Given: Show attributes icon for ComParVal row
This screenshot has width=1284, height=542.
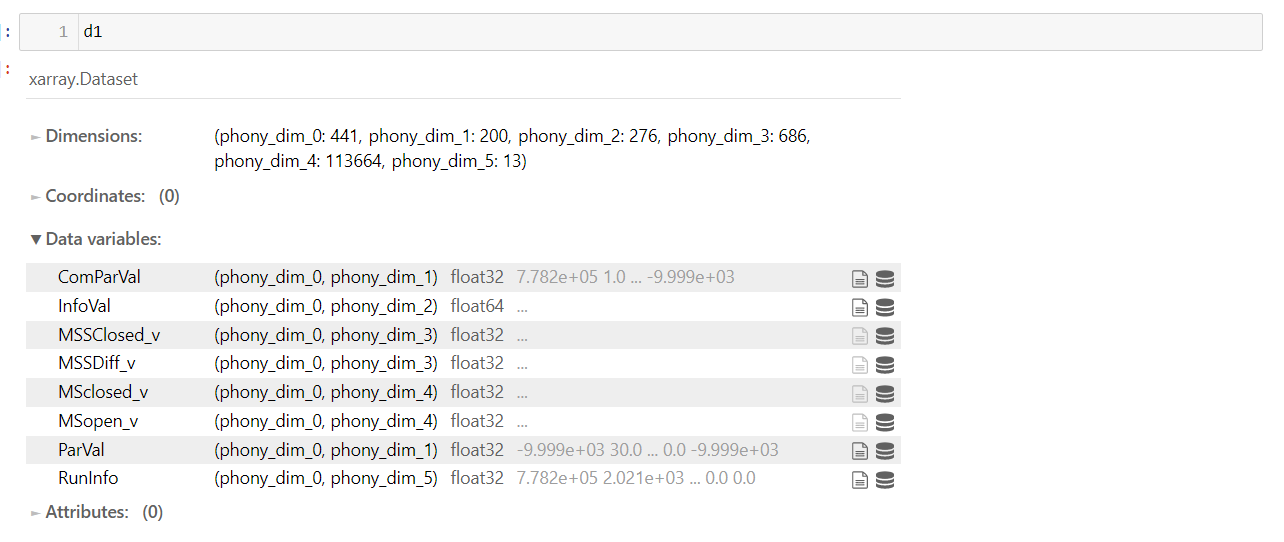Looking at the screenshot, I should coord(859,278).
